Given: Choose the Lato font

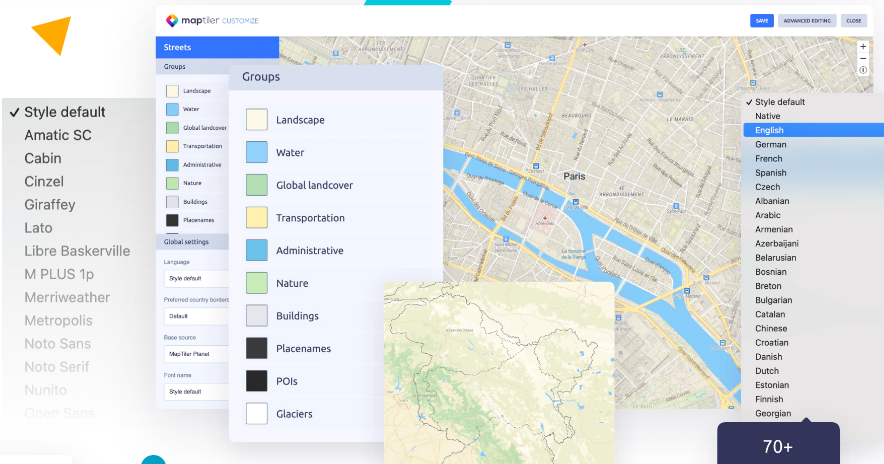Looking at the screenshot, I should pos(38,228).
